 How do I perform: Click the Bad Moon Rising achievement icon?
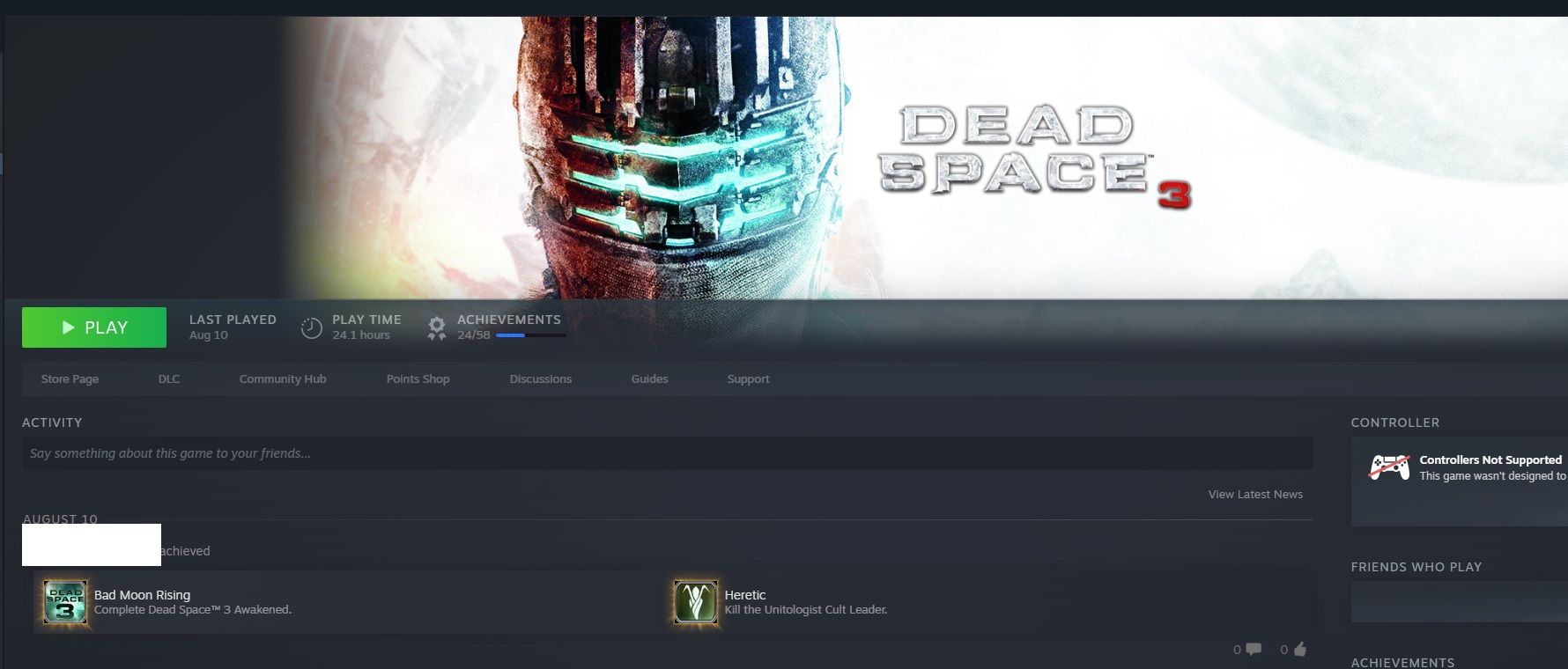point(65,602)
